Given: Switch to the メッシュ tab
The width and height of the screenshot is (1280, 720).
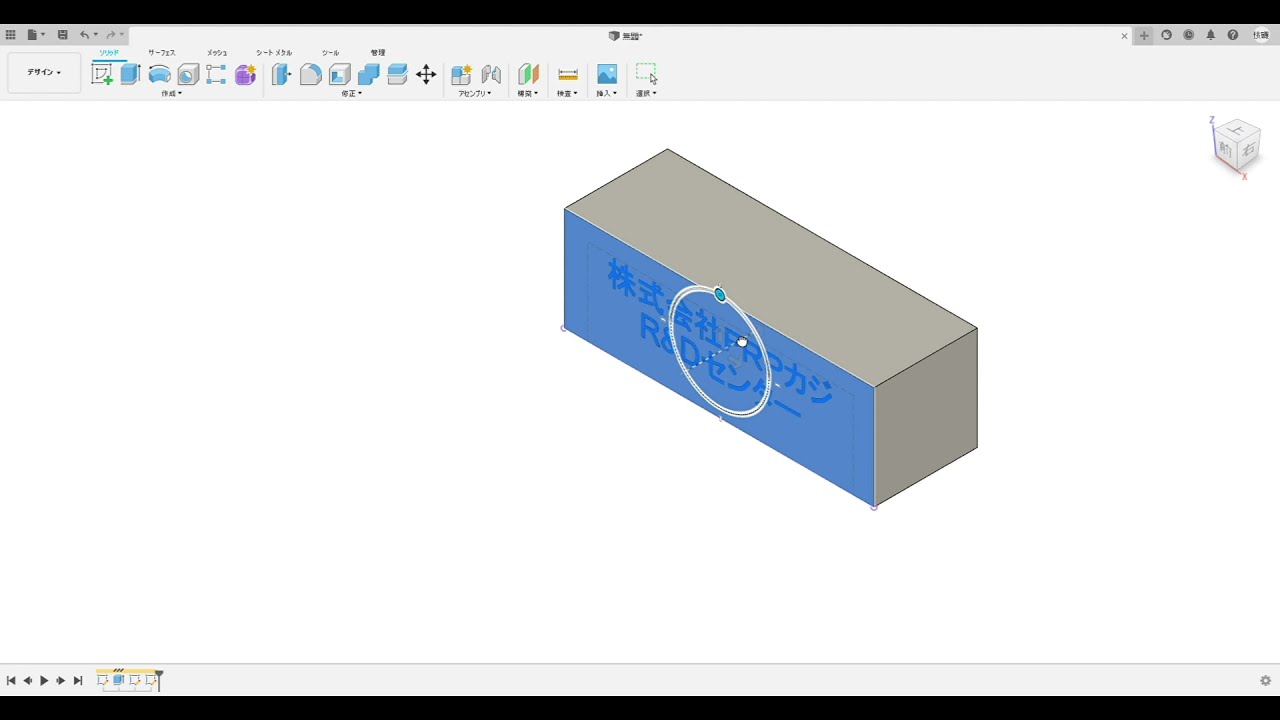Looking at the screenshot, I should [217, 52].
